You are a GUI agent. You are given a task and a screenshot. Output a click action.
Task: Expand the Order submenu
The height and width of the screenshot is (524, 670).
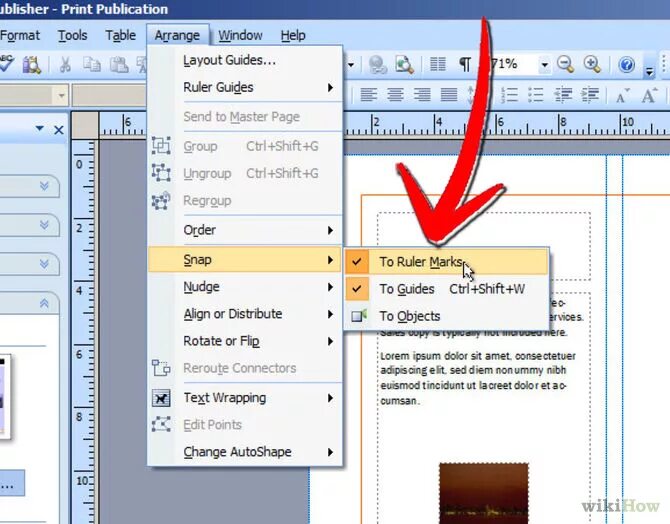245,230
